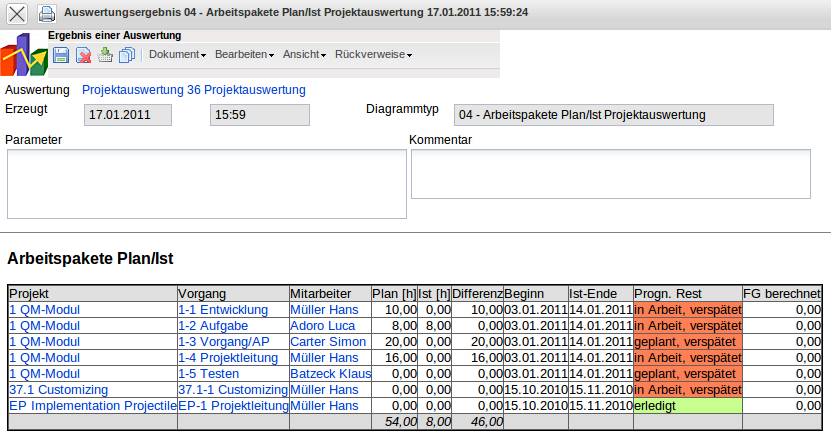The height and width of the screenshot is (439, 831).
Task: Click into the Kommentar text area
Action: (x=610, y=174)
